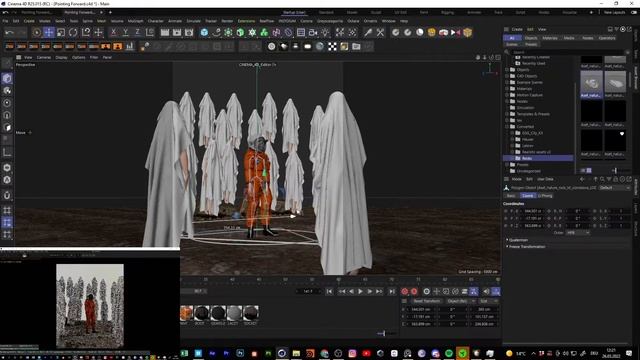640x360 pixels.
Task: Click the search magnifier in Attribute Manager
Action: click(602, 179)
